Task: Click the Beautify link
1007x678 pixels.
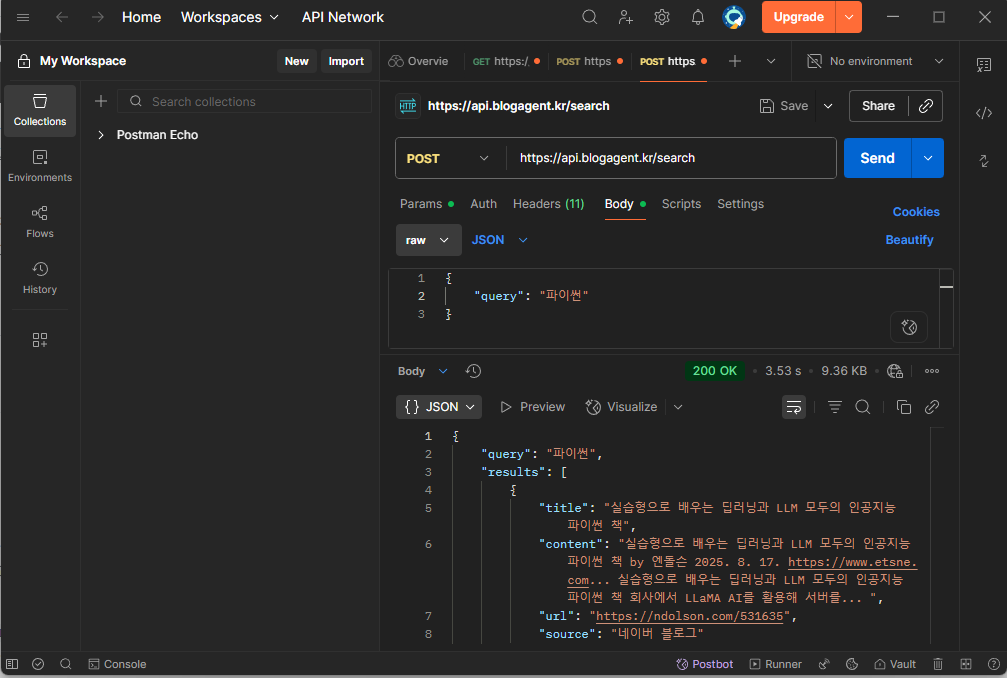Action: click(x=909, y=240)
